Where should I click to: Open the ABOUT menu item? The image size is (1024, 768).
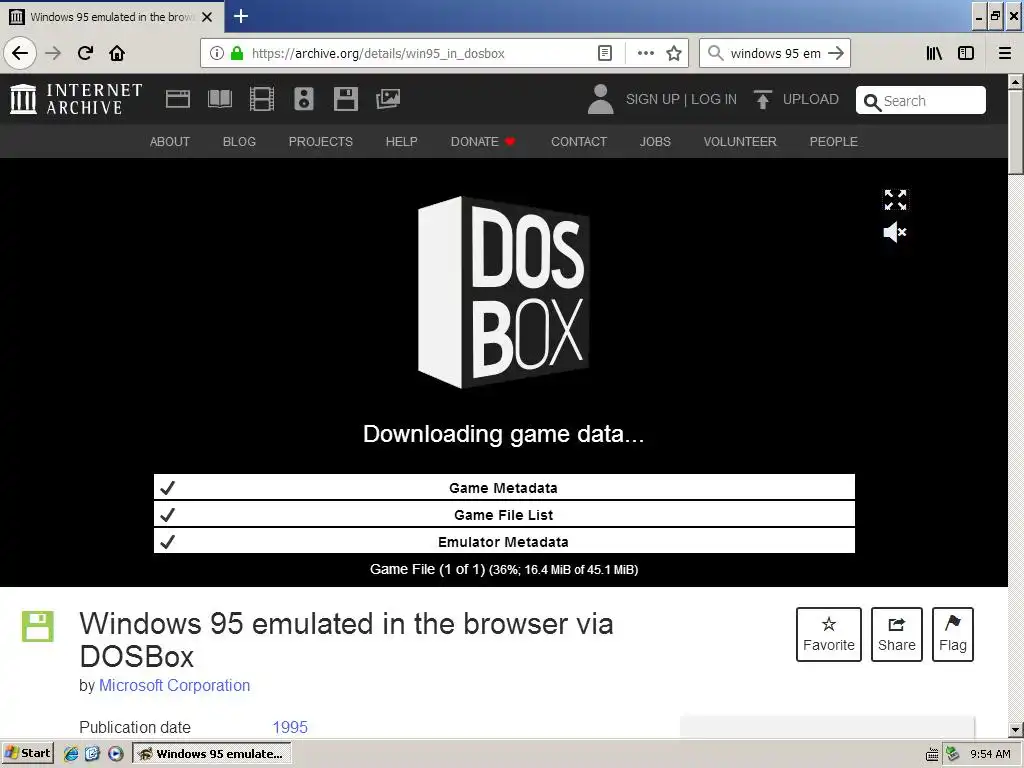point(170,142)
